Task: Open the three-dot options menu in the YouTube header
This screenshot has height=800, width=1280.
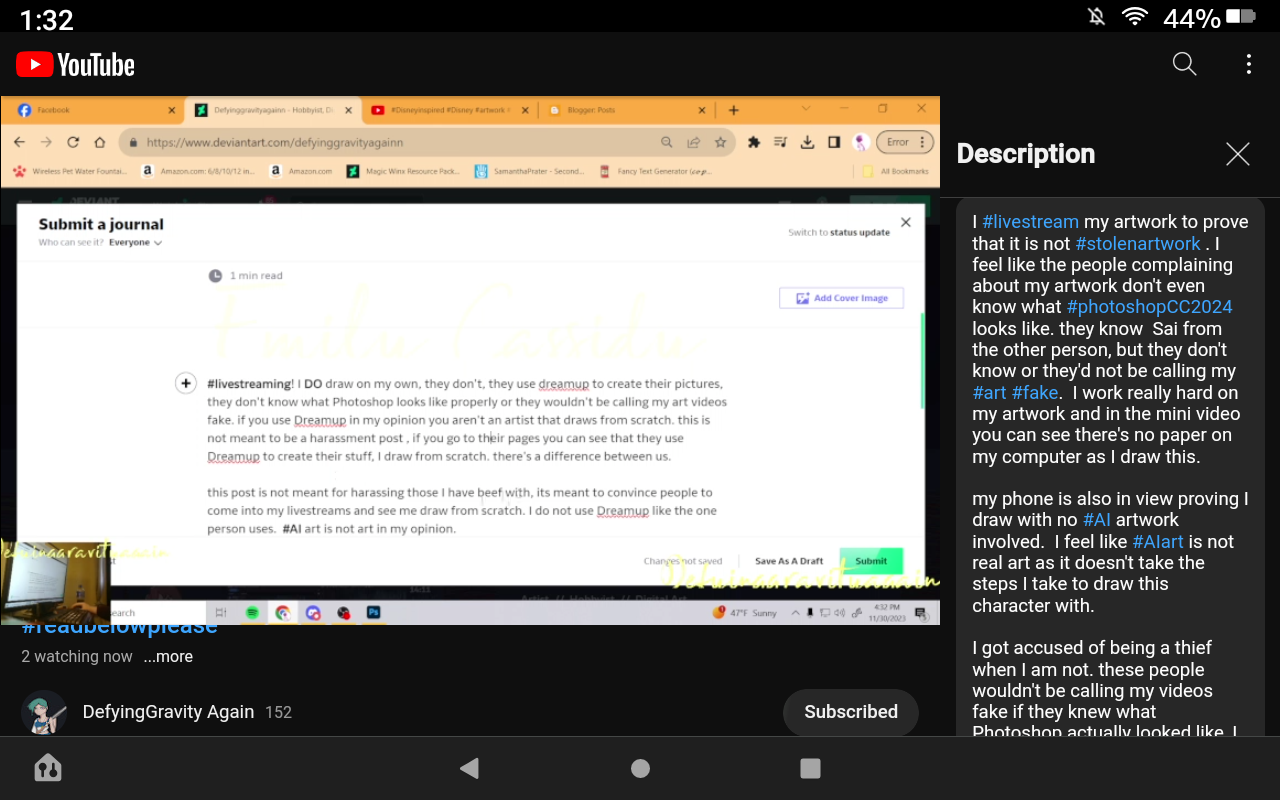Action: click(x=1248, y=64)
